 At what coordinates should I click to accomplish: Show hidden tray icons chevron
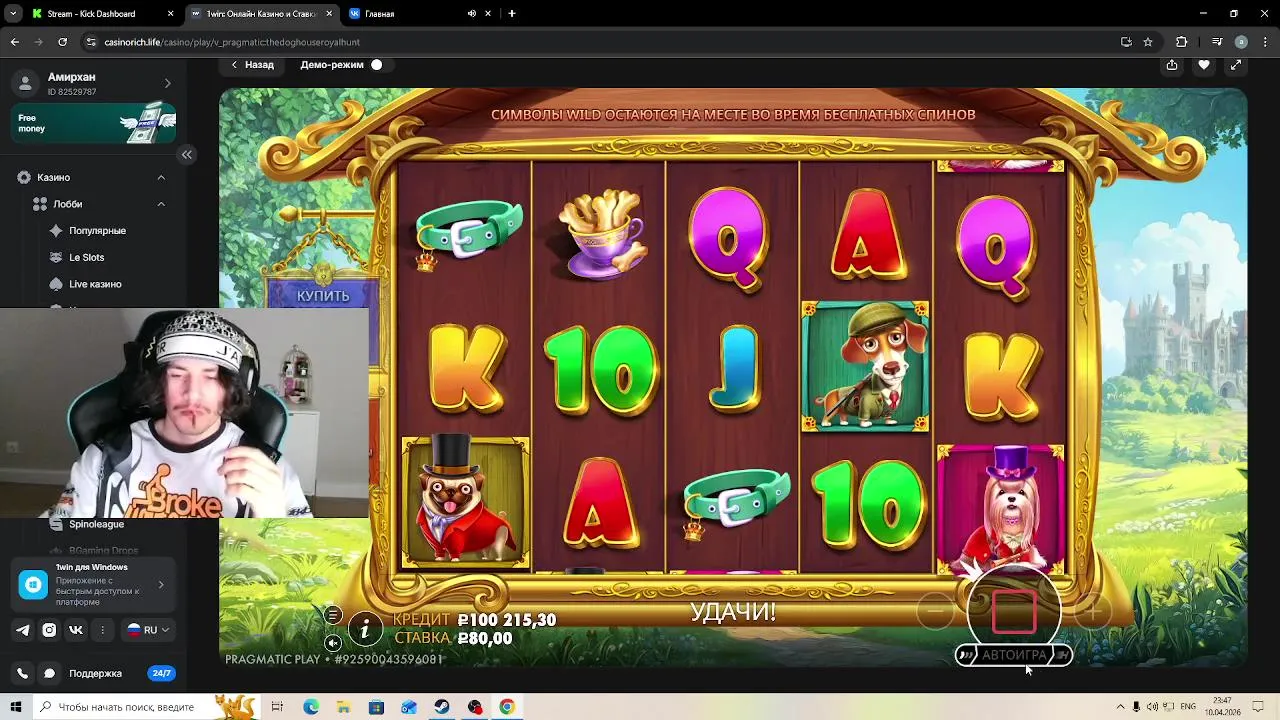pyautogui.click(x=1119, y=707)
